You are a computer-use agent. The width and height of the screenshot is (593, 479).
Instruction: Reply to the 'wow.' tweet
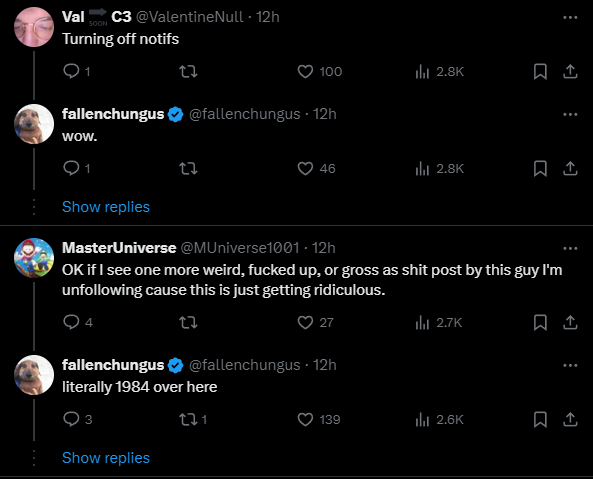point(71,168)
